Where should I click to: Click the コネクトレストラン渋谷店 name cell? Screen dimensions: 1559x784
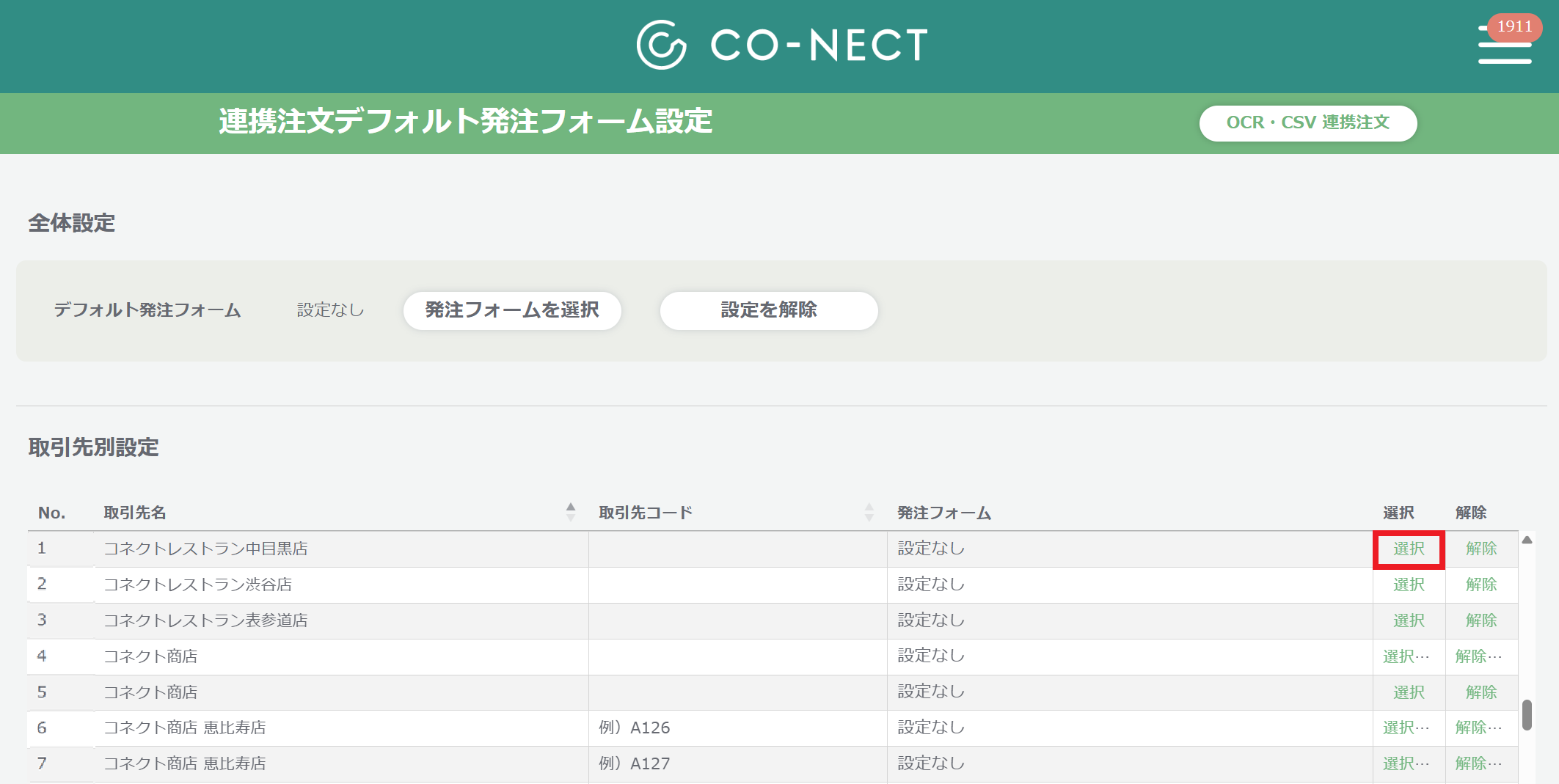[x=341, y=585]
